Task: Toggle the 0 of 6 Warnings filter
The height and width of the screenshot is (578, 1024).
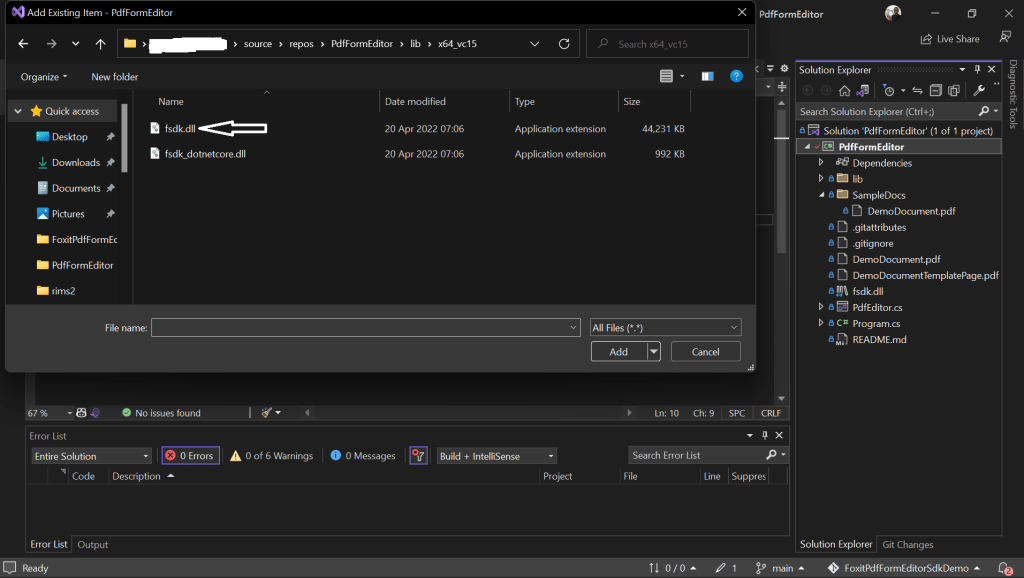Action: tap(272, 456)
